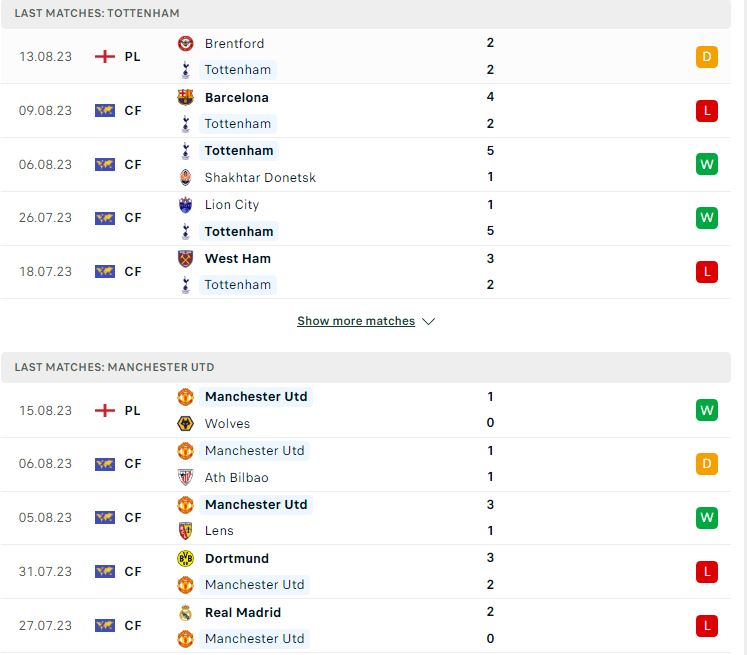This screenshot has width=747, height=655.
Task: Click the Brentford club crest icon
Action: click(x=185, y=43)
